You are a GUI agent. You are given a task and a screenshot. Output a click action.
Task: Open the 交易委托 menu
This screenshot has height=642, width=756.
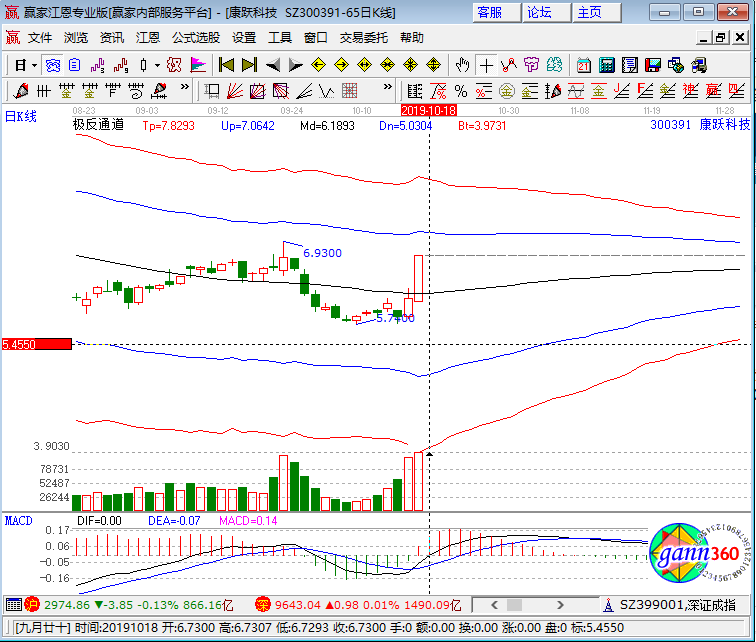[x=364, y=38]
